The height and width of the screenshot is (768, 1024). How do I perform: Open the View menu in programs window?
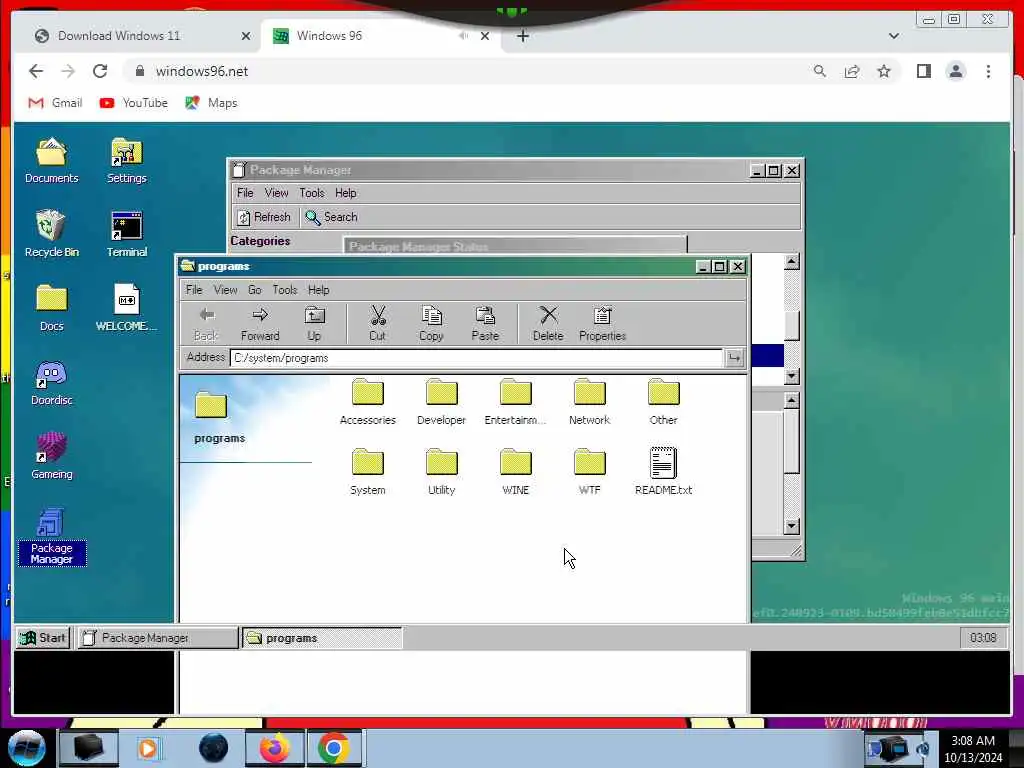pos(225,290)
